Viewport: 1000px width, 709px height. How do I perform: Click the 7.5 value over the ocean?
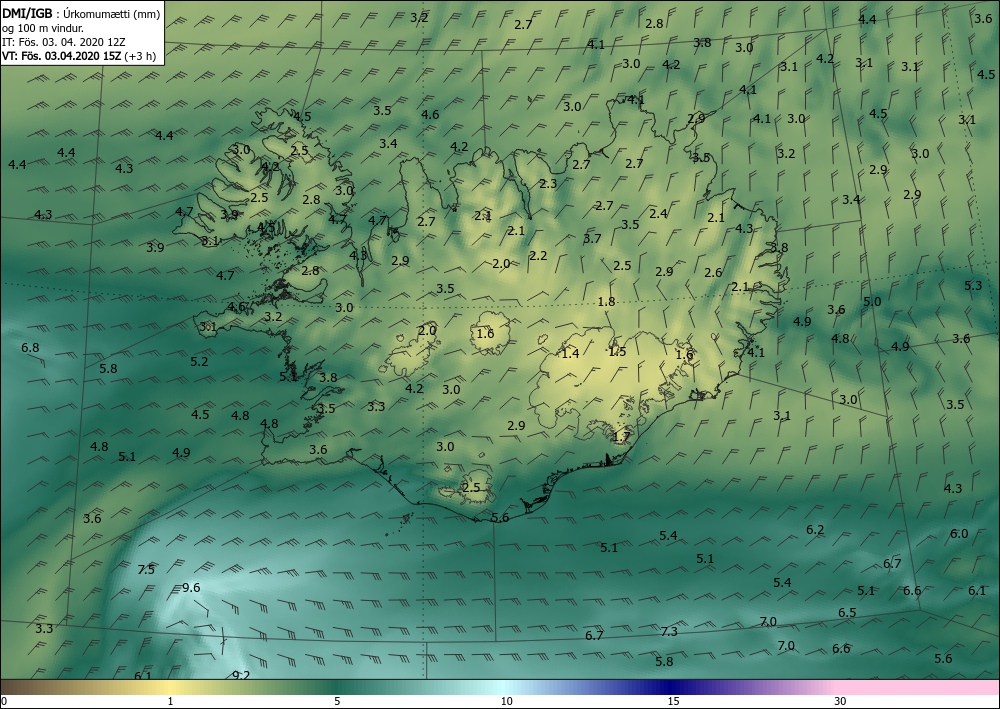click(x=146, y=569)
